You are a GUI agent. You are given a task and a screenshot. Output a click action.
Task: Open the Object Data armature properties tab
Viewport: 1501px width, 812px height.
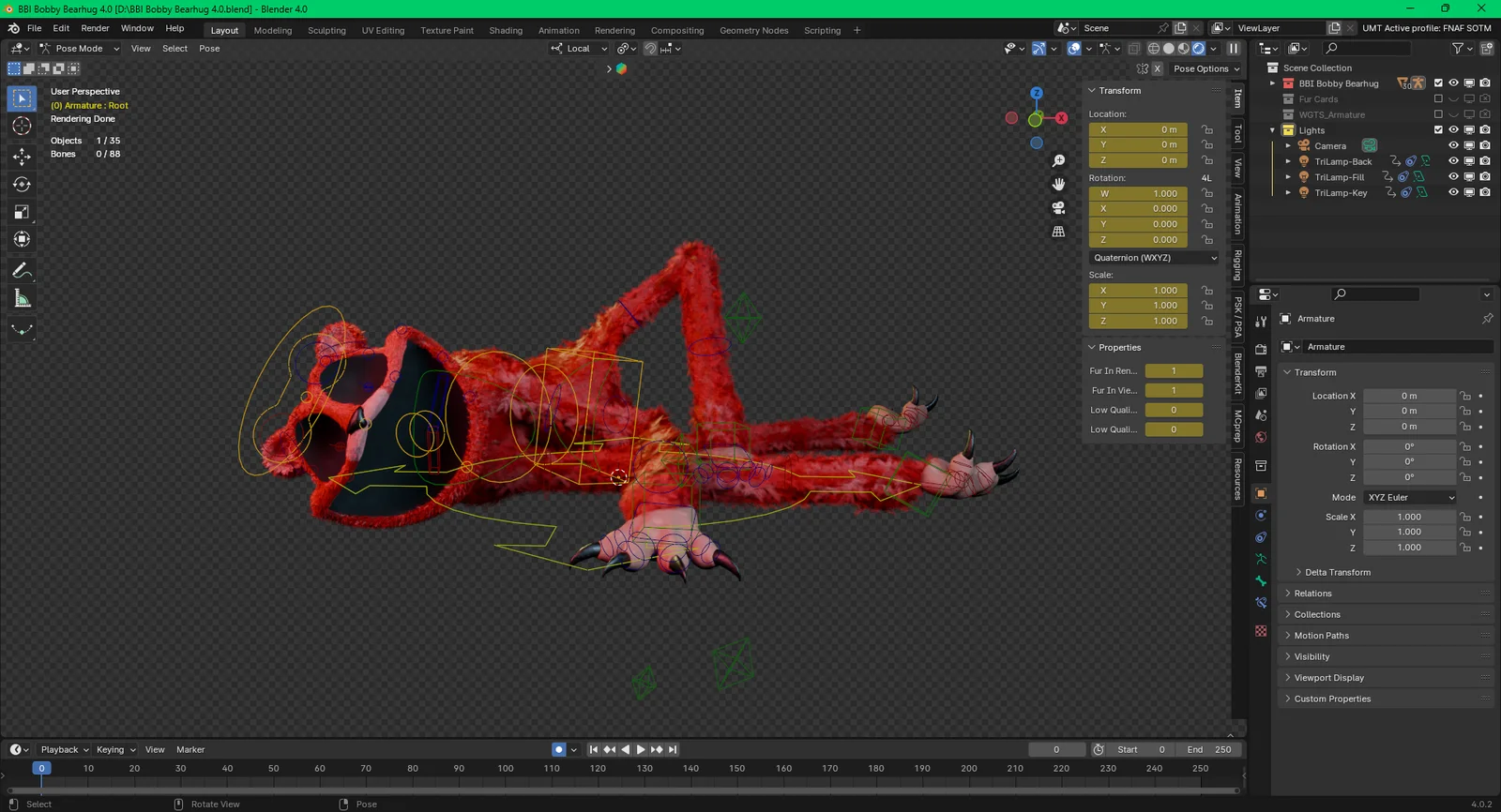pos(1261,559)
